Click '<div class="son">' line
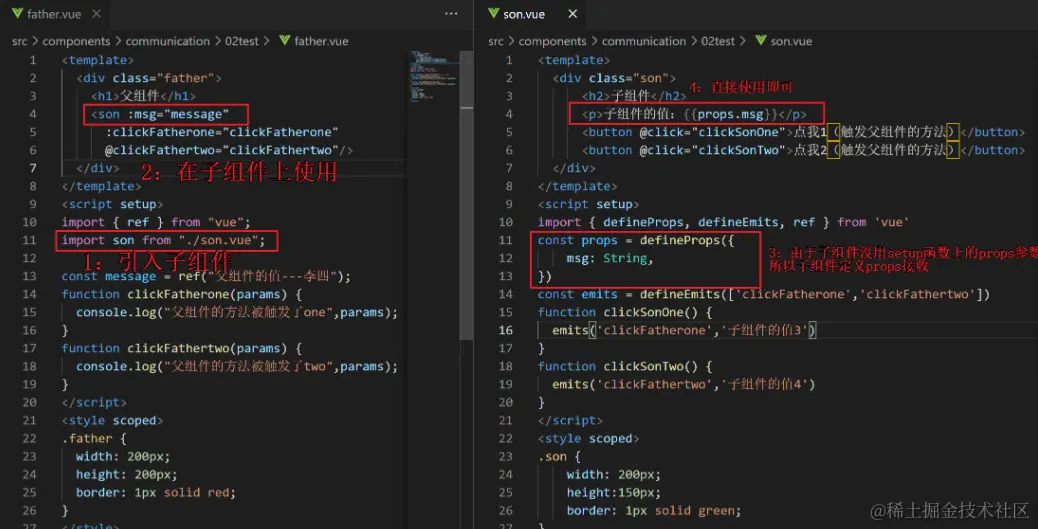Image resolution: width=1038 pixels, height=529 pixels. (x=615, y=78)
